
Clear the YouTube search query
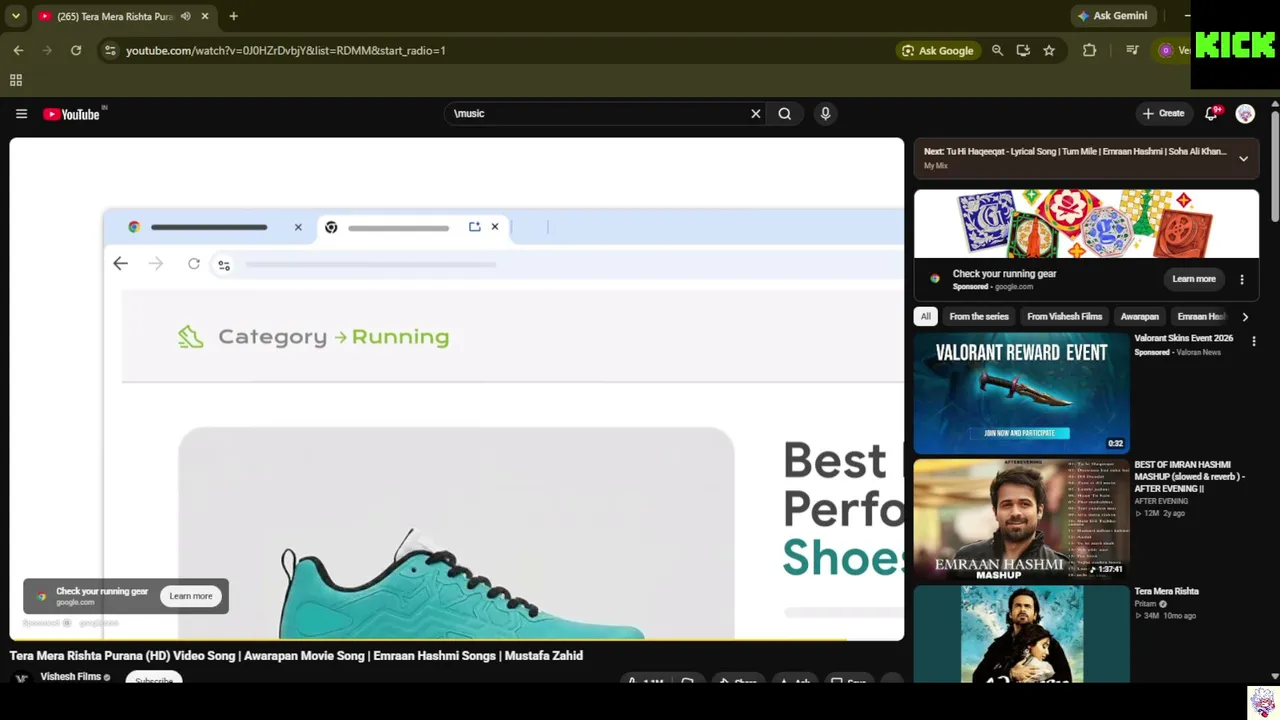[x=756, y=114]
